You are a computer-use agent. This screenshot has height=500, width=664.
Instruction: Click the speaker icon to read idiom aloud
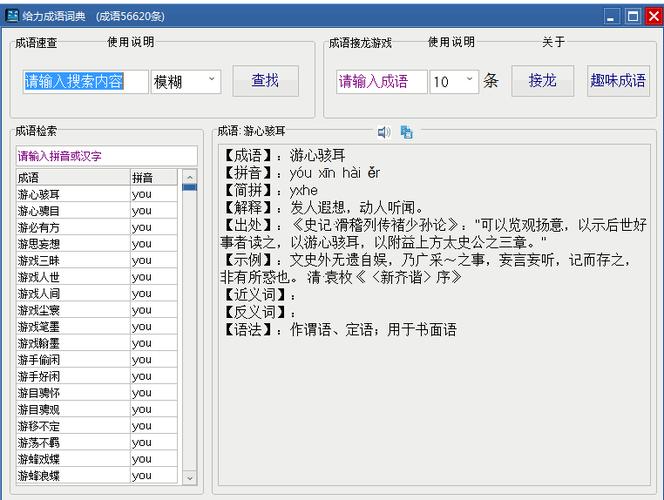click(383, 132)
